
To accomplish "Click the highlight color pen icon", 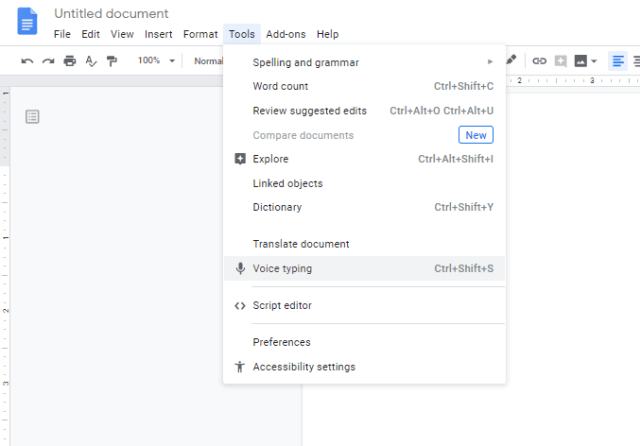I will point(511,60).
